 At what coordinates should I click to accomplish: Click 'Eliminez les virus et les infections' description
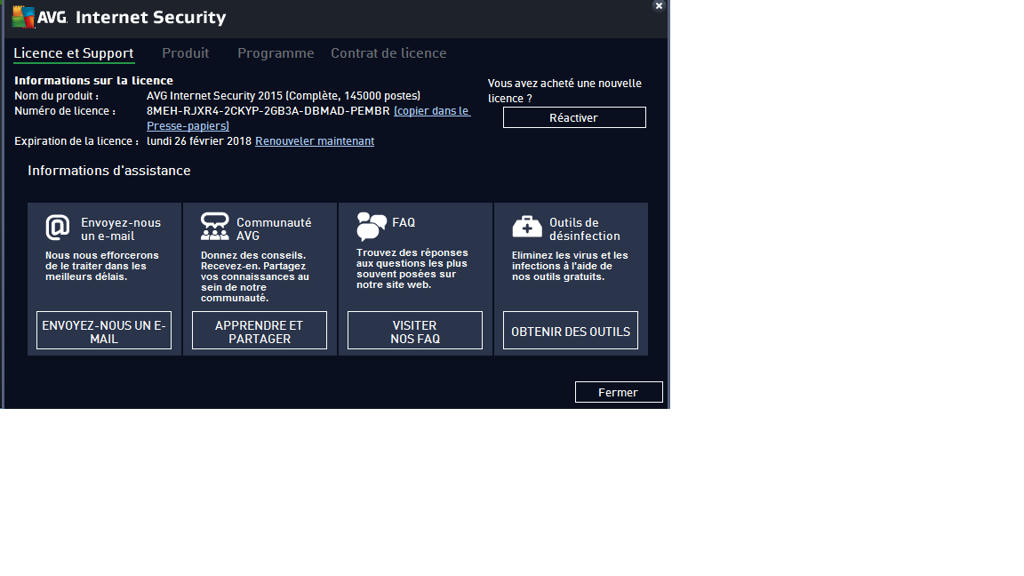[569, 266]
